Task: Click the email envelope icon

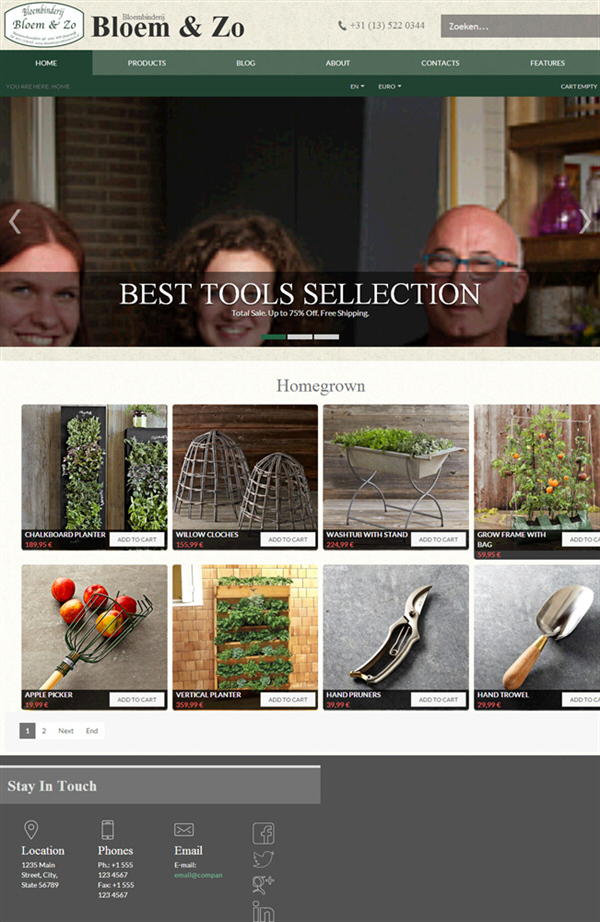Action: pos(184,829)
